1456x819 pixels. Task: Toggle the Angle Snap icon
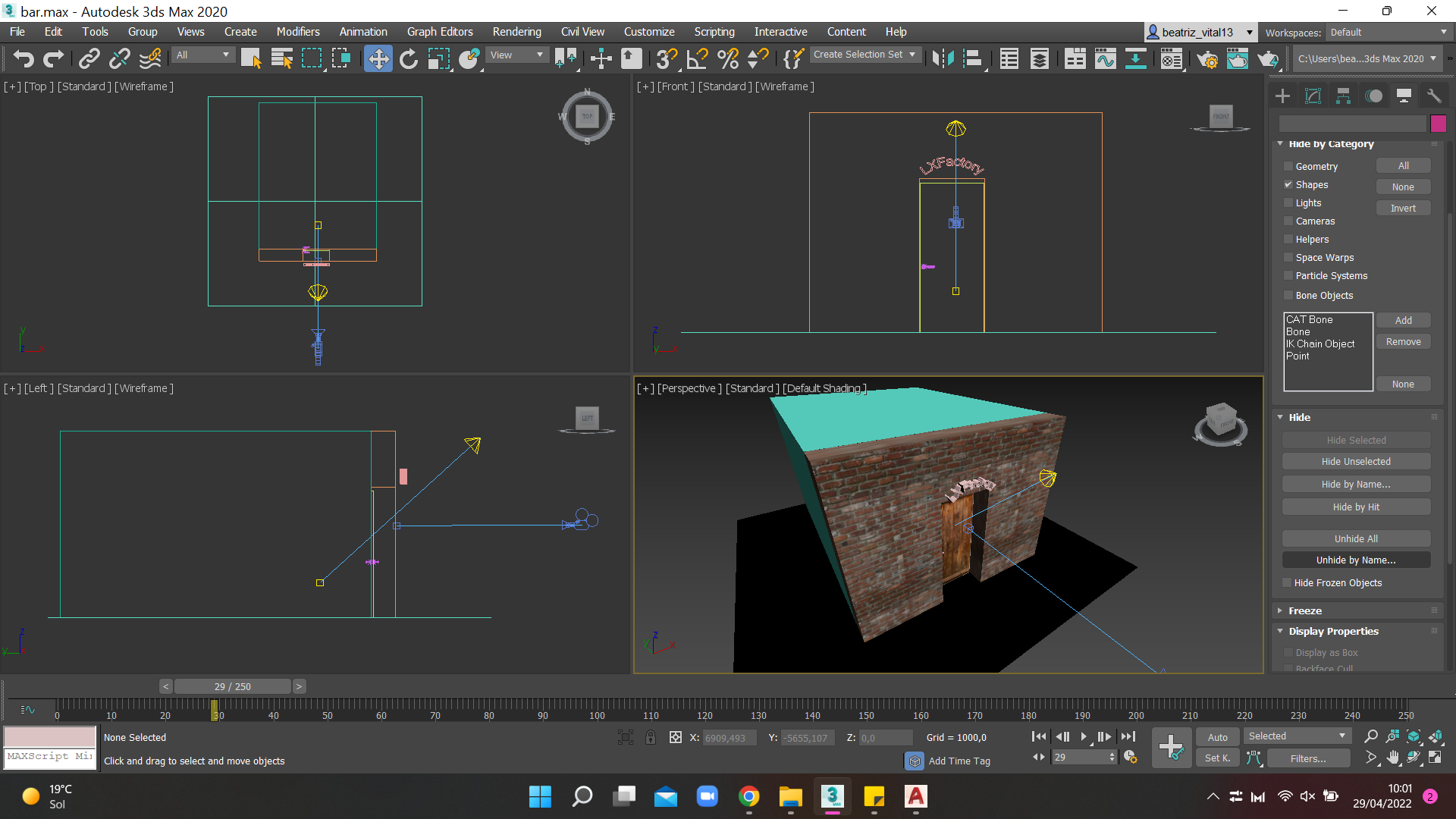click(697, 58)
